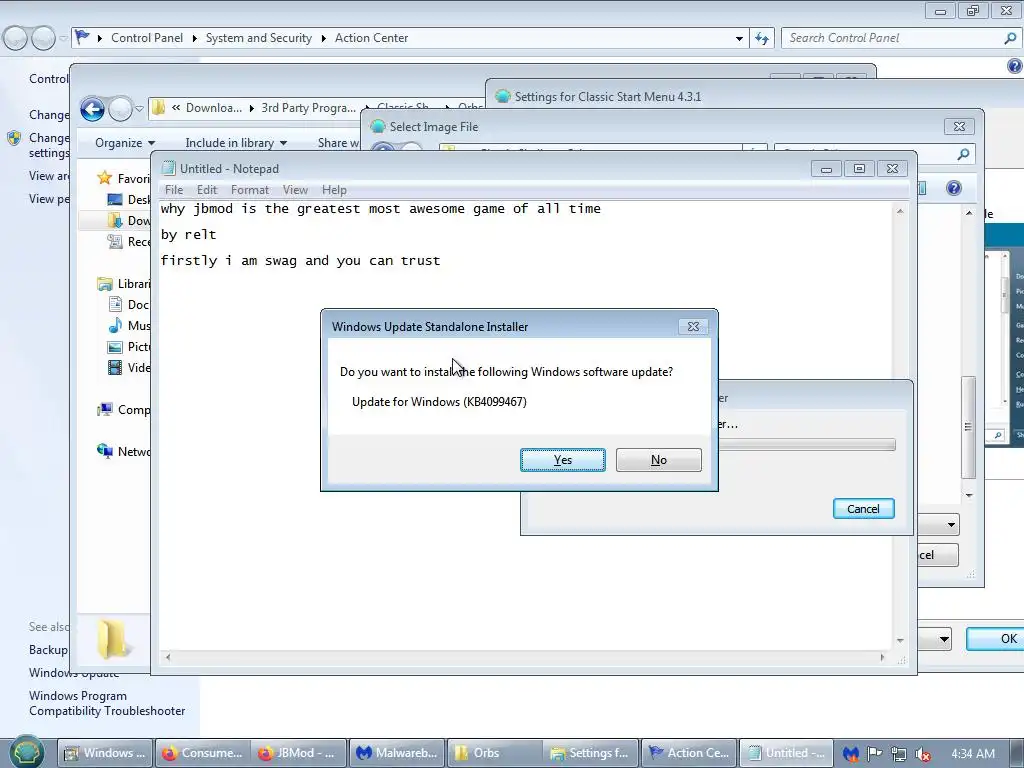1024x768 pixels.
Task: Open Control Panel help icon
Action: 1015,66
